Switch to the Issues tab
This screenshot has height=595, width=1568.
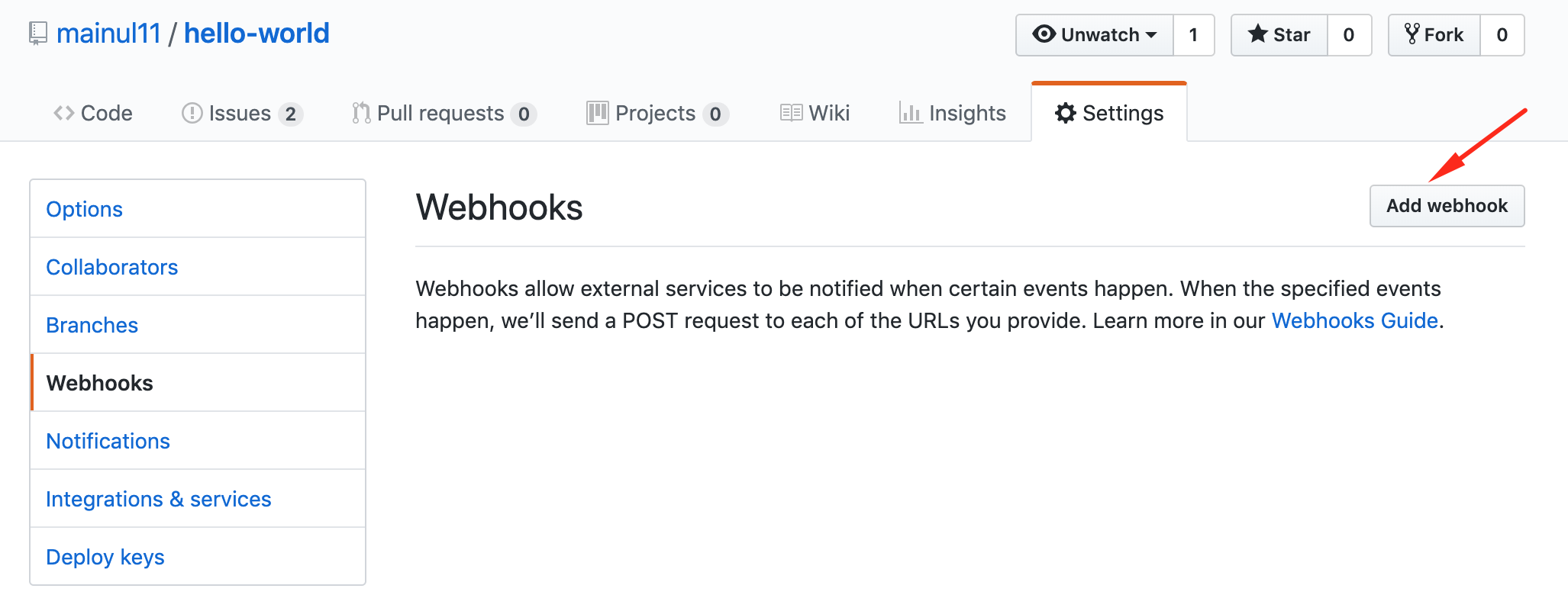coord(243,113)
